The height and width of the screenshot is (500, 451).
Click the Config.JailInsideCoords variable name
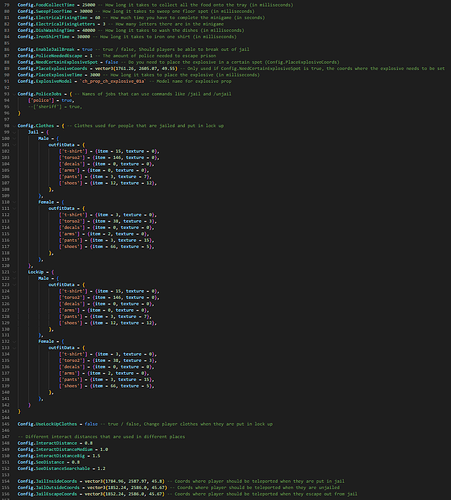[47, 481]
